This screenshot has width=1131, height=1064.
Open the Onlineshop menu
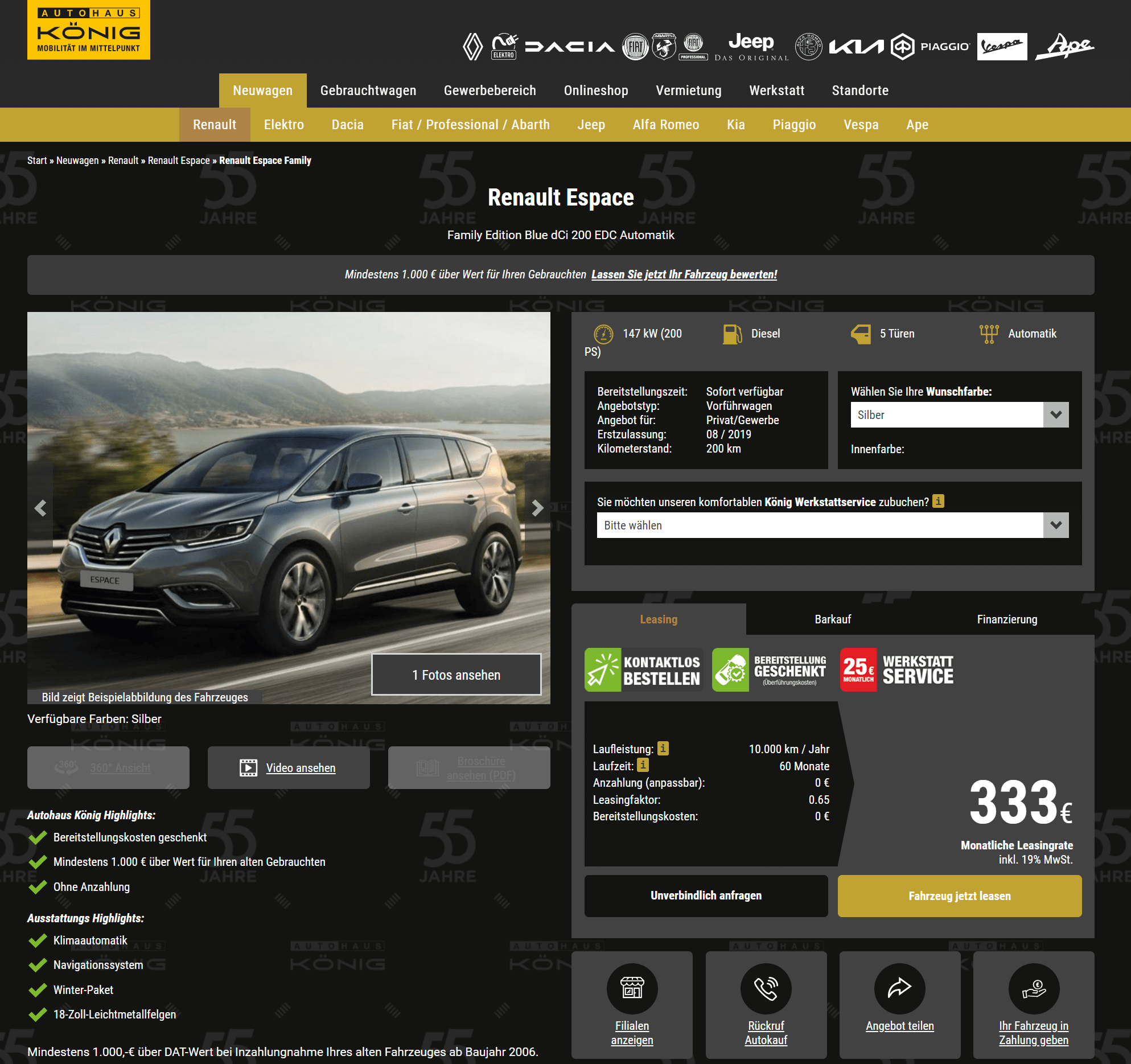[596, 91]
